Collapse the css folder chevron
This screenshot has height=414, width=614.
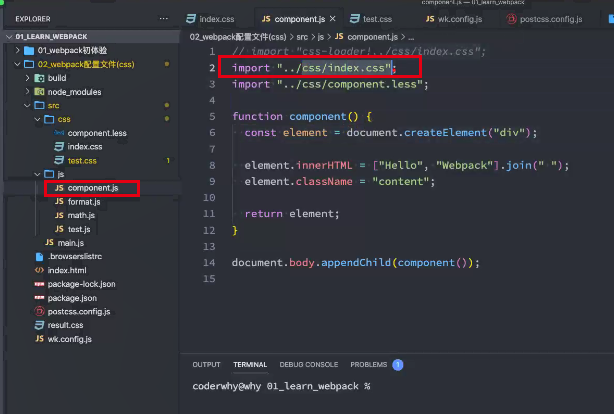coord(37,119)
